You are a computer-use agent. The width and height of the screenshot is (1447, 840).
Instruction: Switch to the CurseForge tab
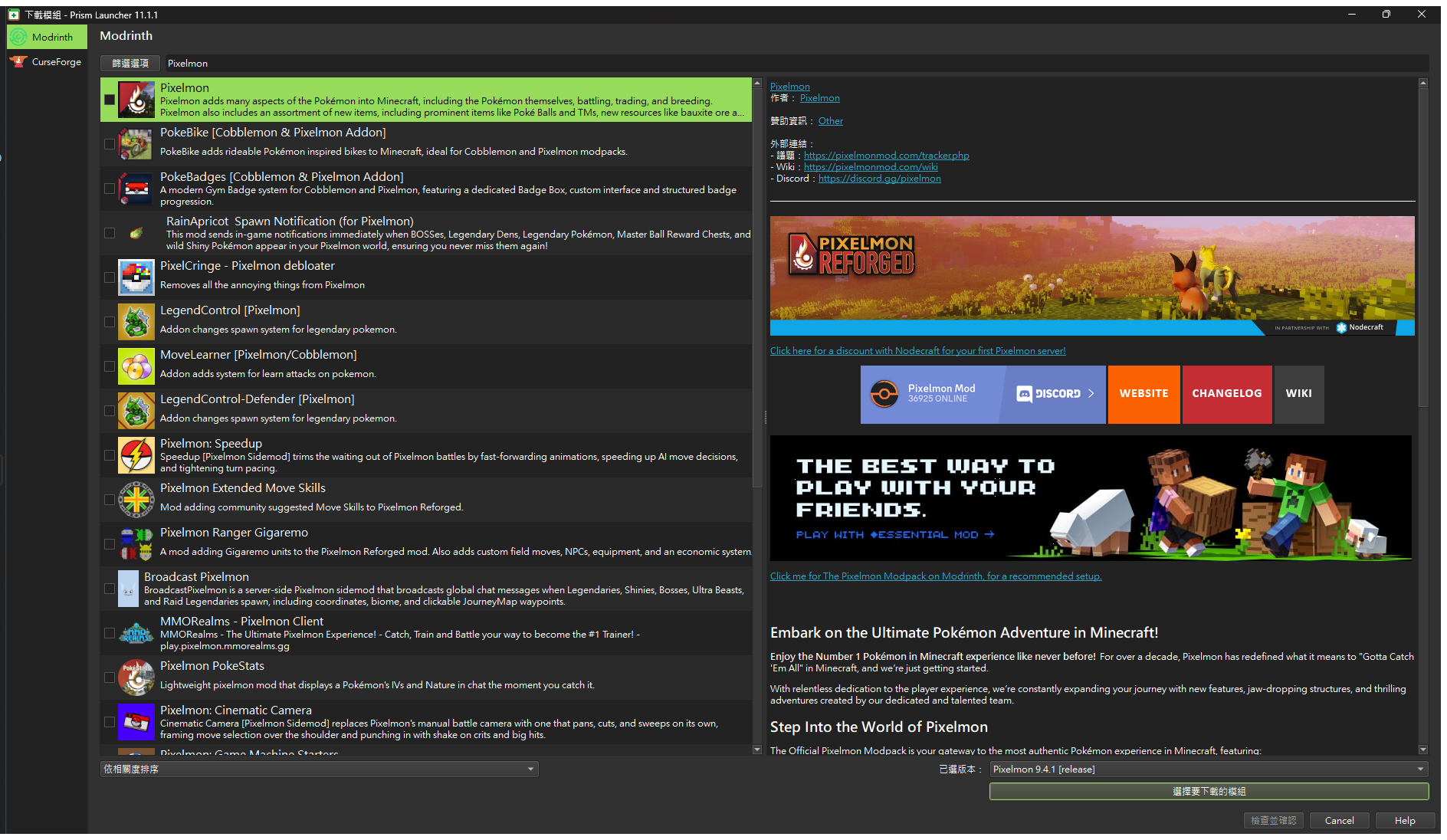point(47,61)
